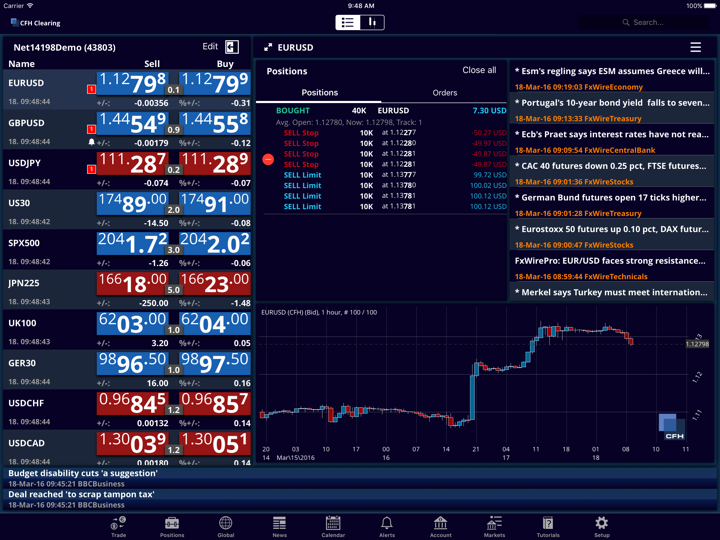Open the Account bank icon
Screen dimensions: 720x540
(x=440, y=524)
